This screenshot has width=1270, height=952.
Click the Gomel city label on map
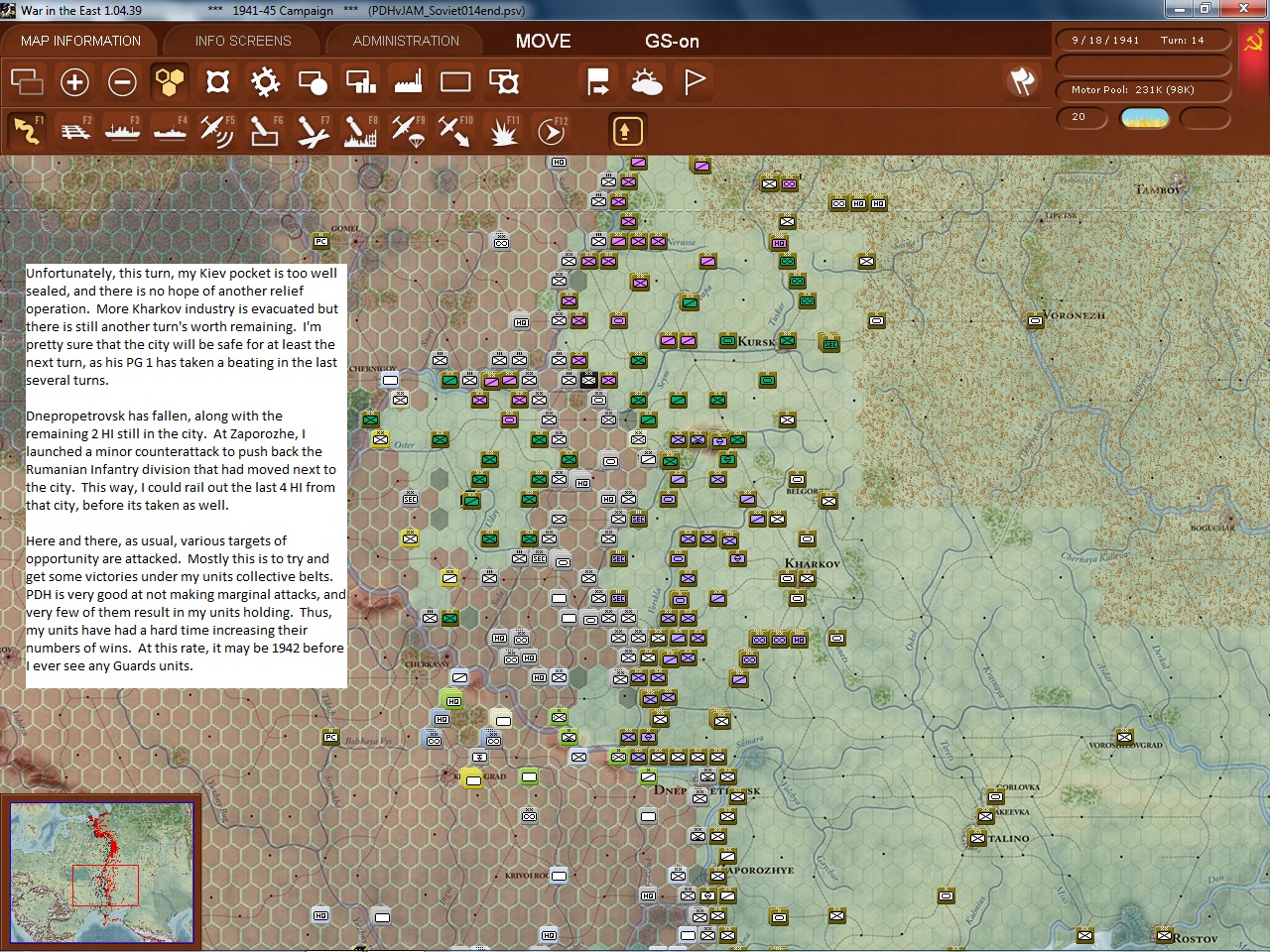tap(345, 228)
